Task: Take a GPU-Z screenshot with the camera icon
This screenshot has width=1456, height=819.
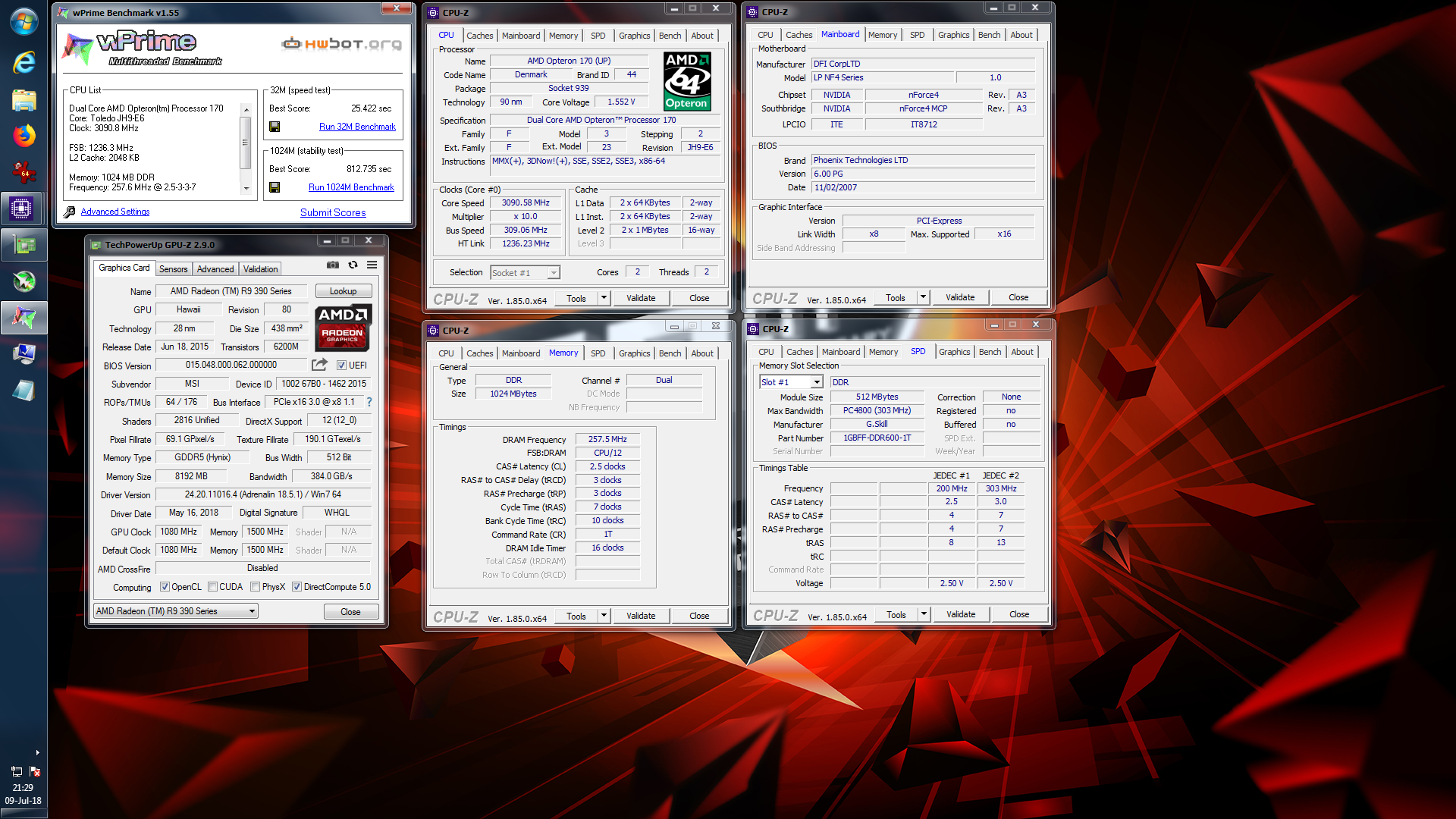Action: 332,265
